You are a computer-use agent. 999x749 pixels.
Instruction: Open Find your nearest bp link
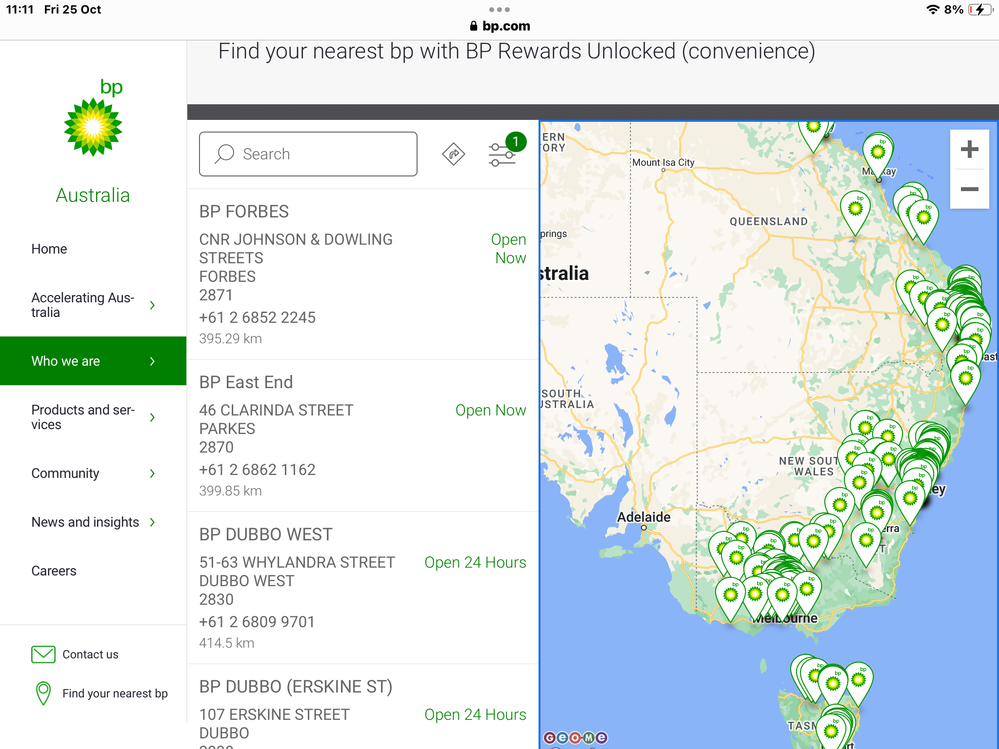(114, 693)
